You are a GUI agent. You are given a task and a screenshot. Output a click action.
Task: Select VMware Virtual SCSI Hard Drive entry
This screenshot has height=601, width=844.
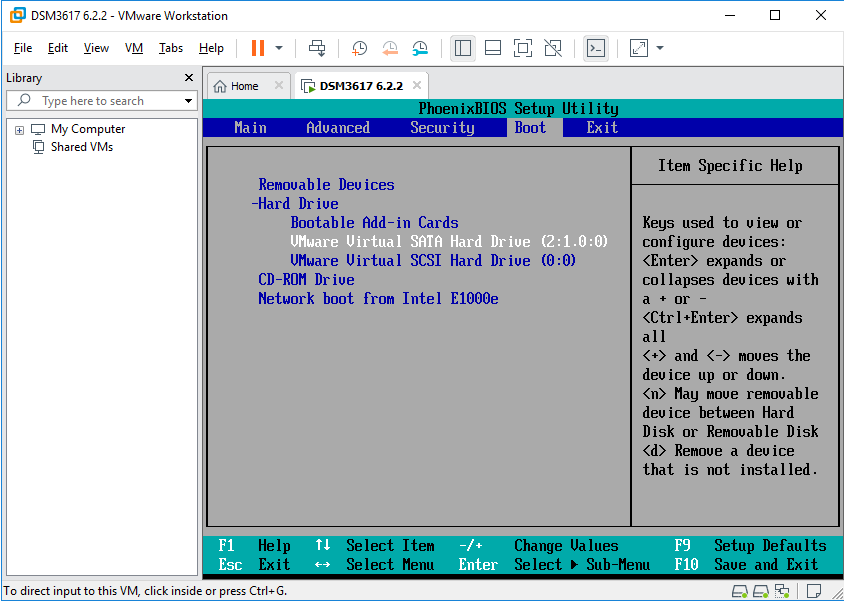(x=433, y=260)
